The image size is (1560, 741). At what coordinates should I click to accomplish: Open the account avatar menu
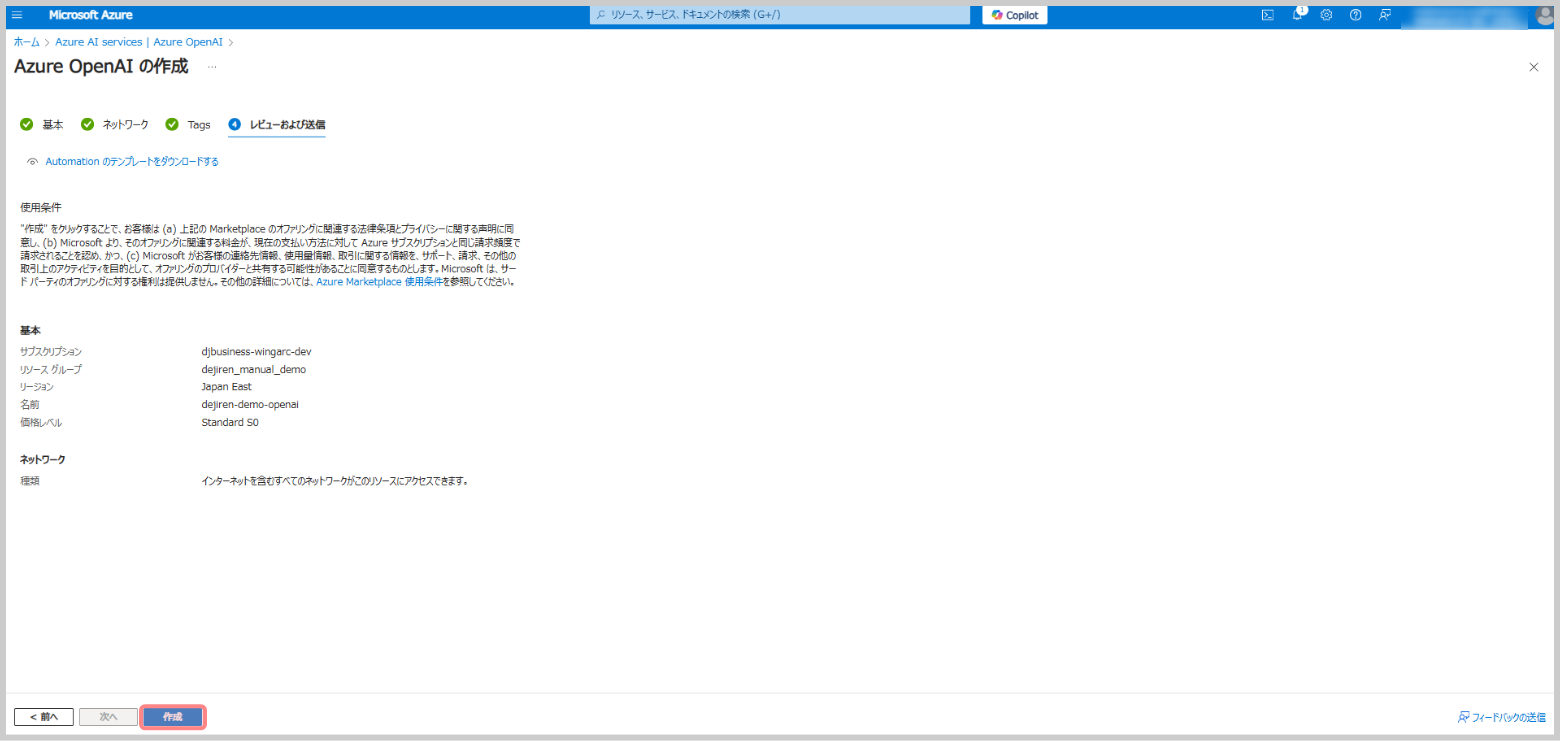coord(1544,15)
